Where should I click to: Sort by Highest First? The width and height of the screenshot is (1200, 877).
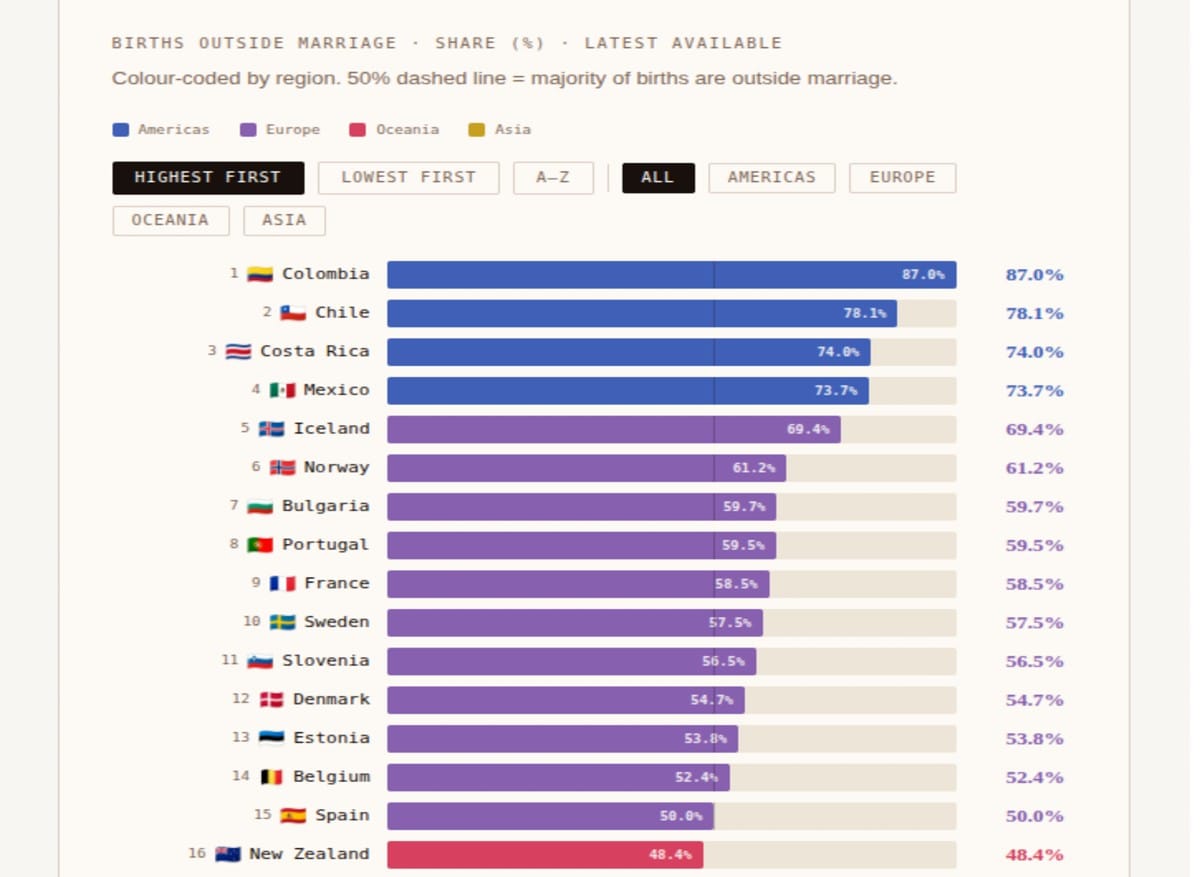coord(208,178)
